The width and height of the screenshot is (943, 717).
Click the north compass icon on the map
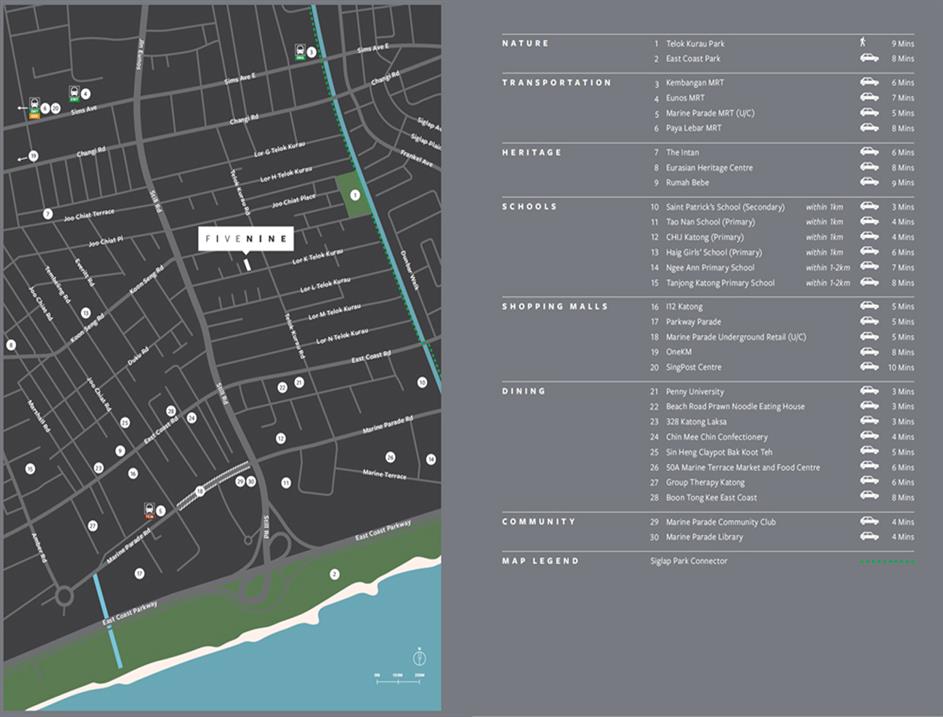(419, 658)
